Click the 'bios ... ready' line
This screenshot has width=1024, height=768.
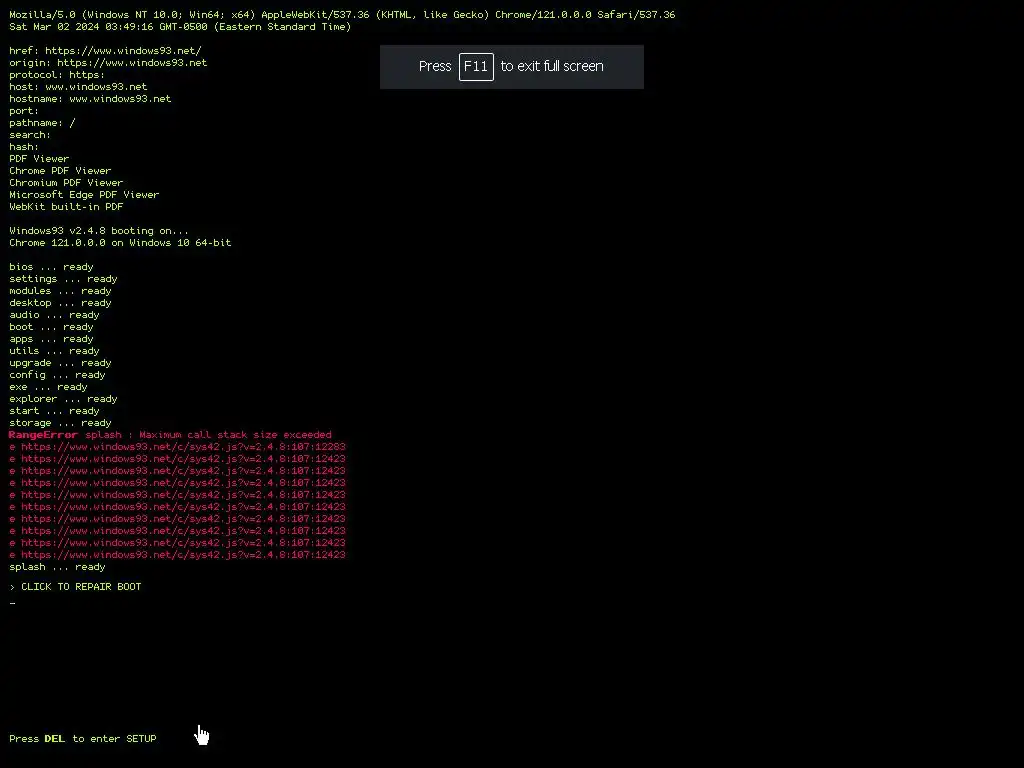tap(51, 266)
